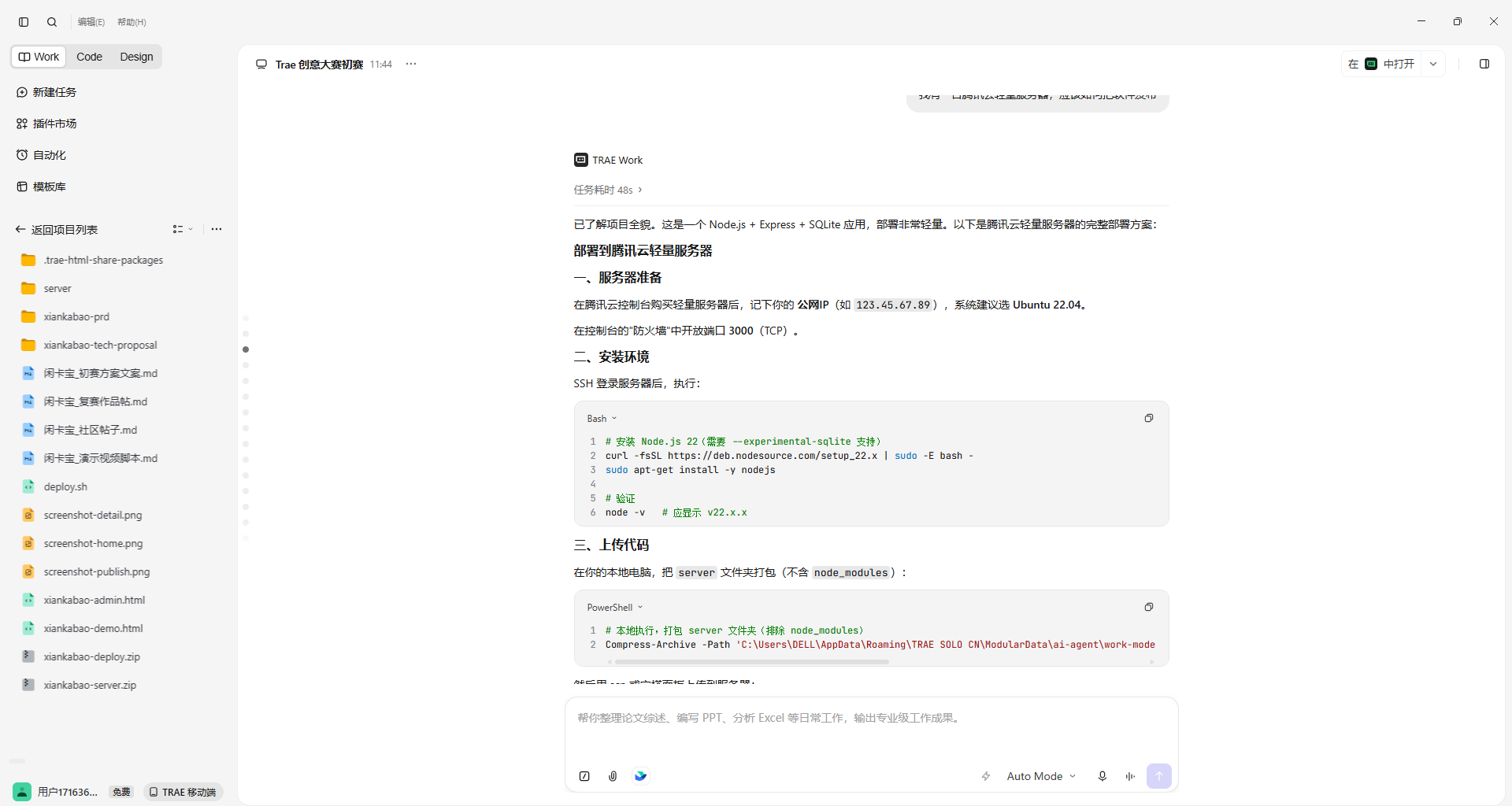Go back via 返回项目列表
1512x806 pixels.
click(57, 230)
